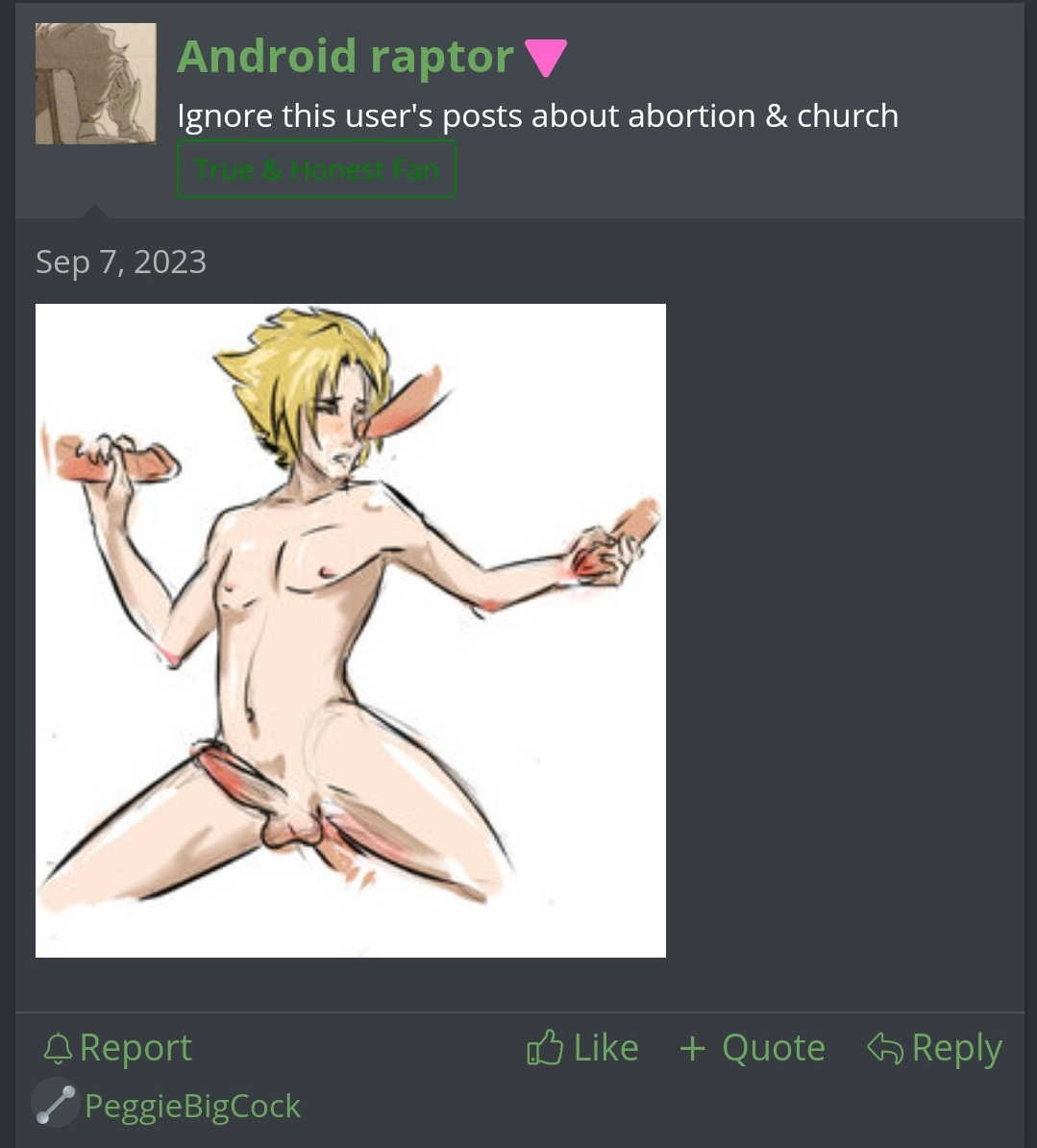Report this post using the Report label
The image size is (1037, 1148).
136,1048
